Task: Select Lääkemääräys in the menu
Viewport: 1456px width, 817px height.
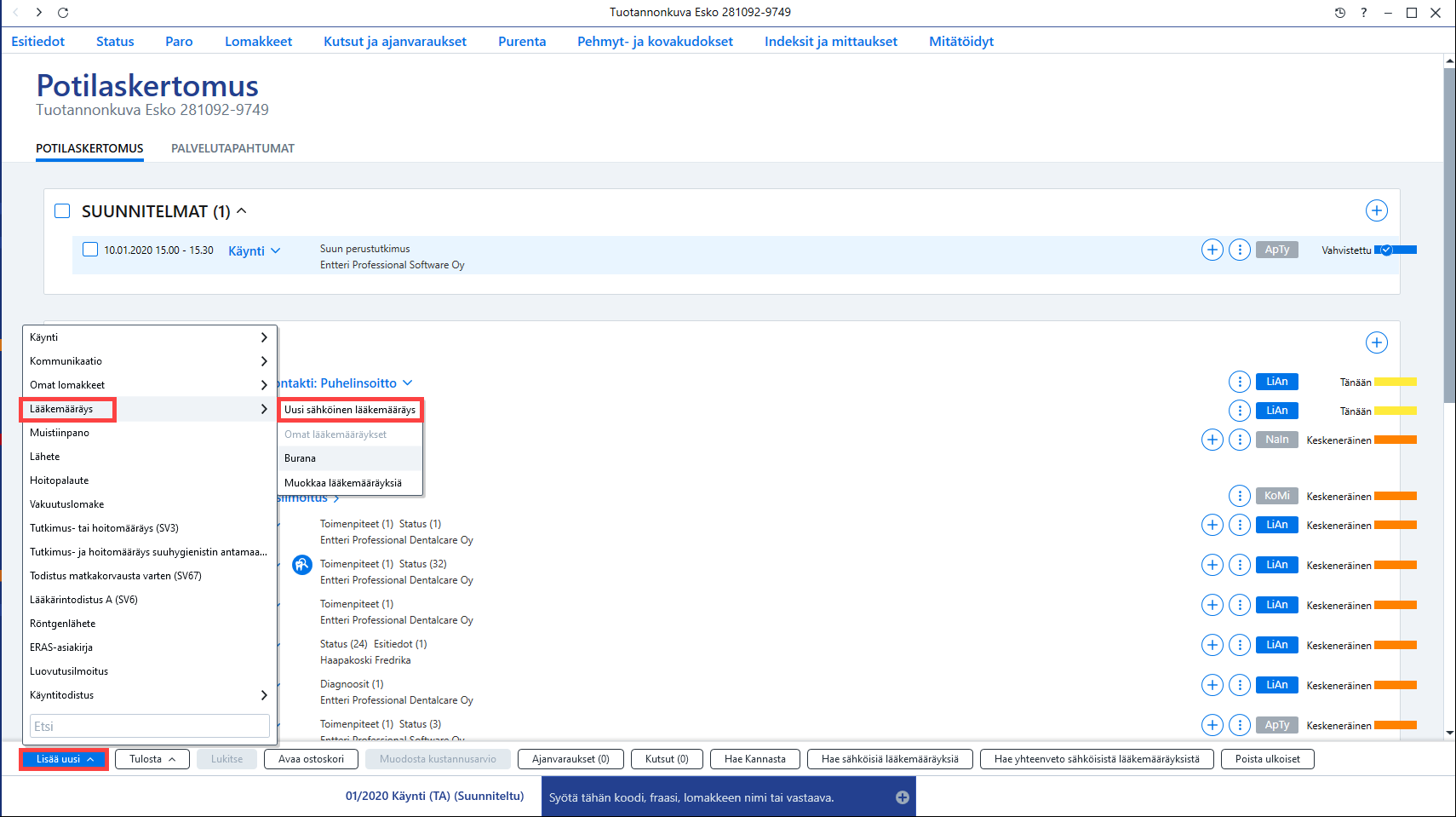Action: pos(149,409)
